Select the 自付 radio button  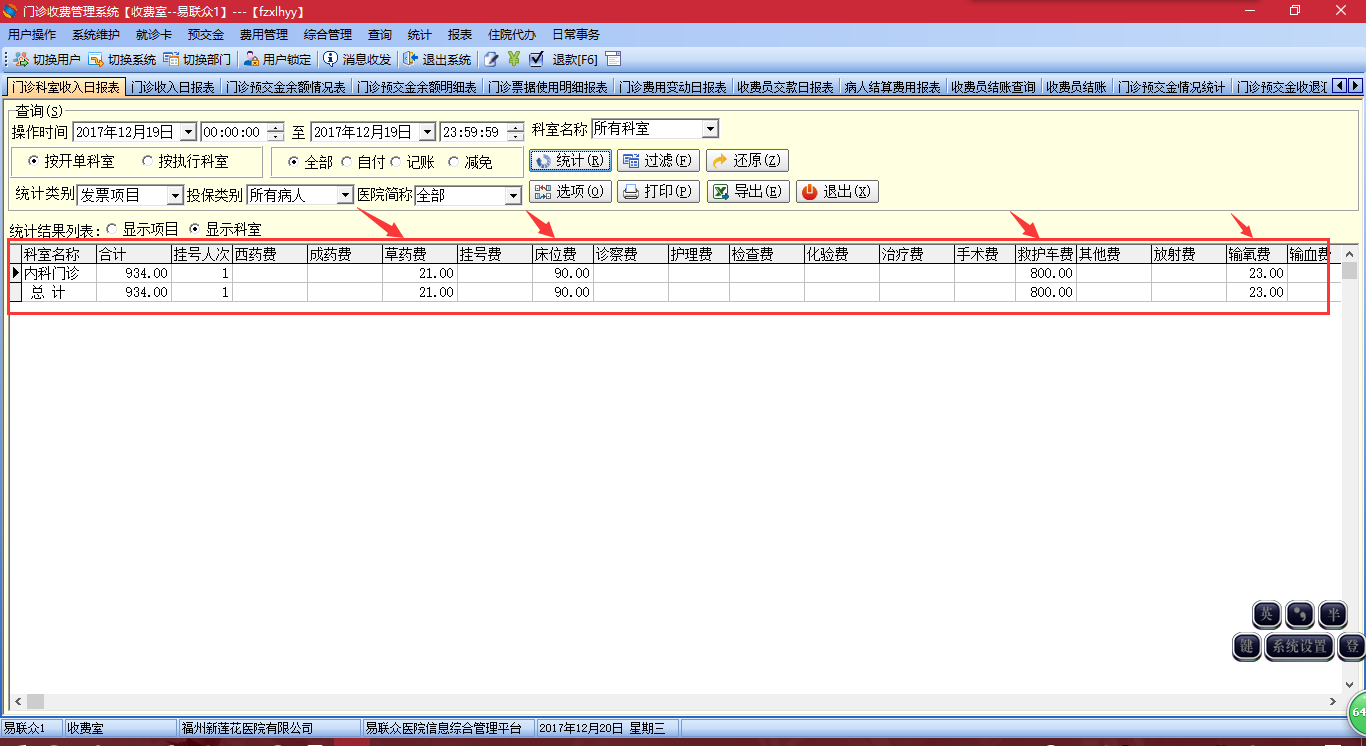click(347, 161)
